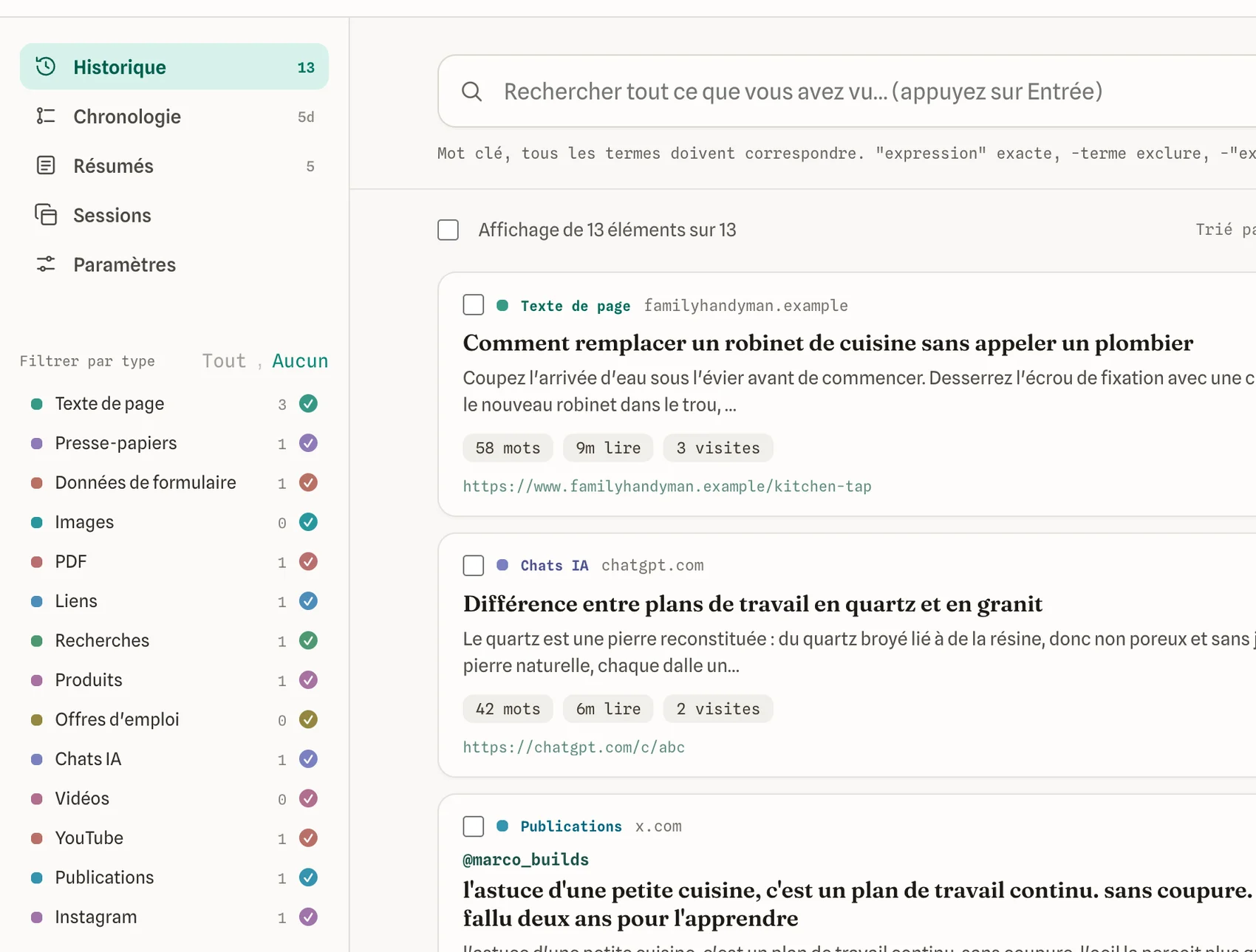Click the x.com domain label

pos(658,826)
